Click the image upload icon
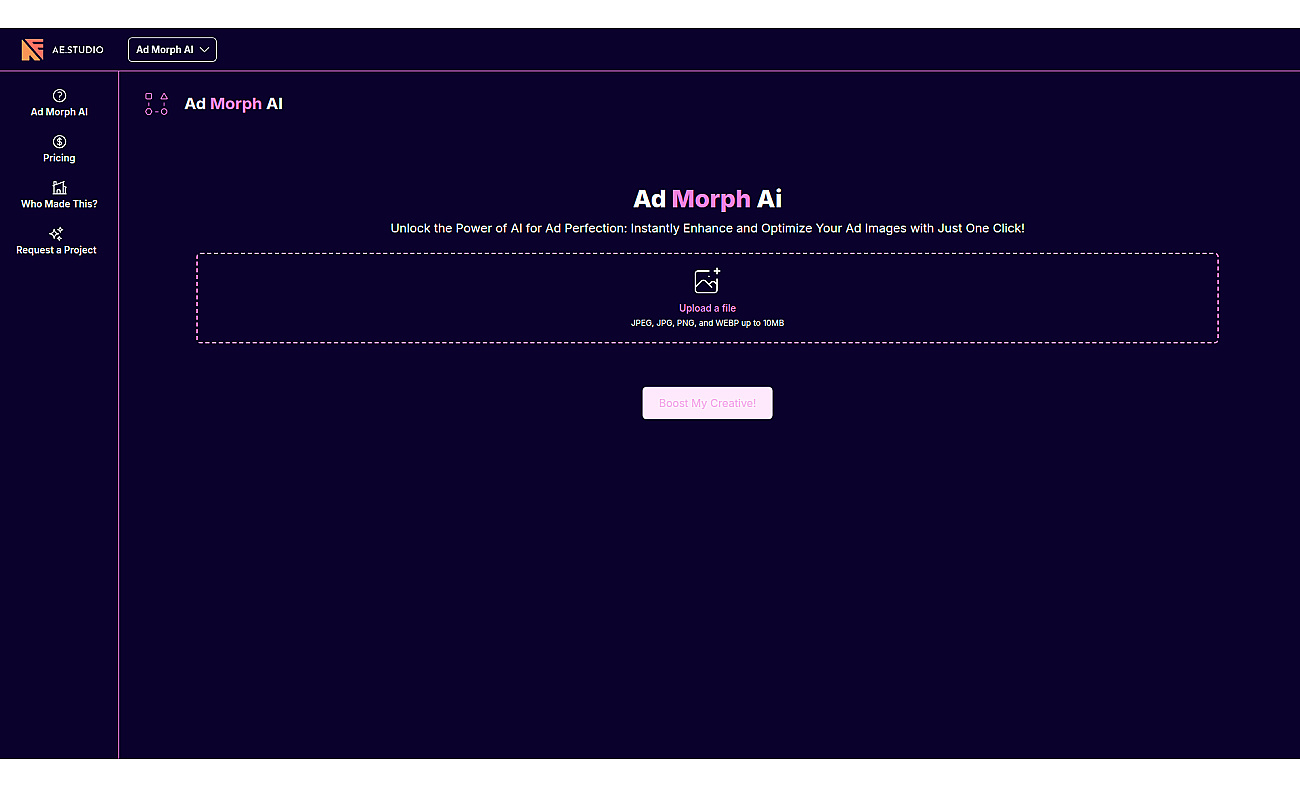This screenshot has height=788, width=1300. pos(707,281)
